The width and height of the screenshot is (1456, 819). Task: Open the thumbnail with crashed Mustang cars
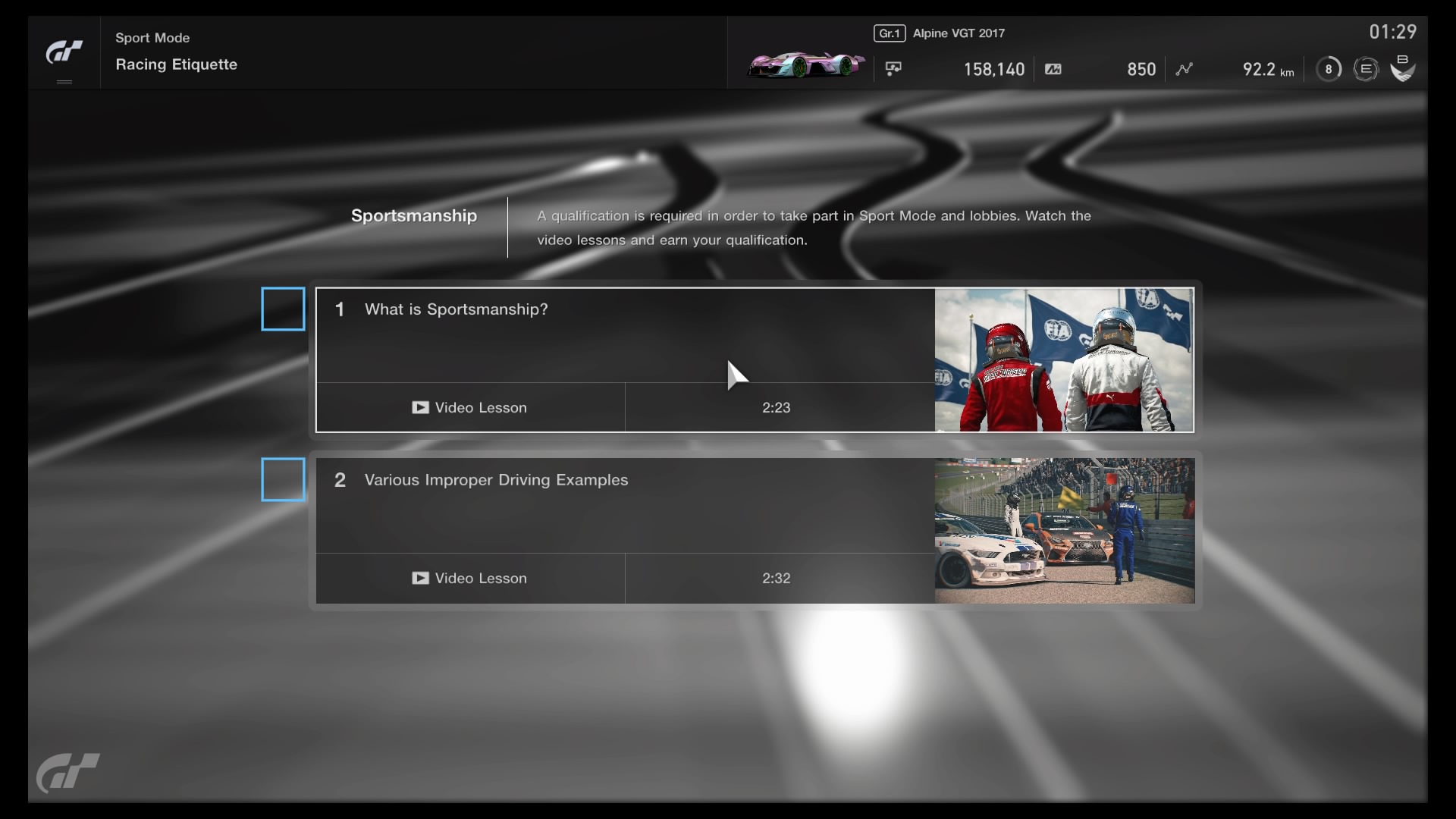tap(1063, 530)
